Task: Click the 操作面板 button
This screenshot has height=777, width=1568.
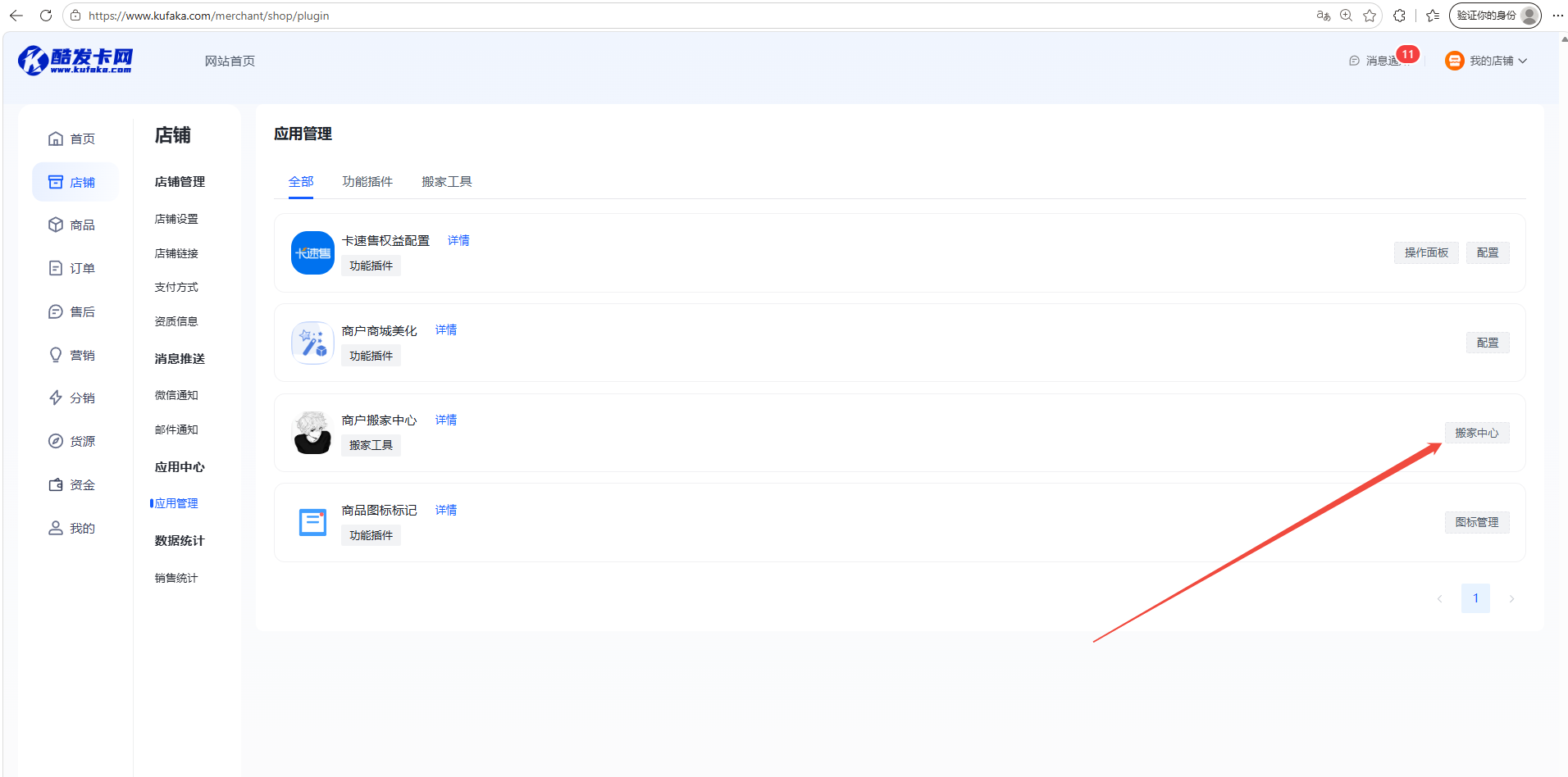Action: 1426,252
